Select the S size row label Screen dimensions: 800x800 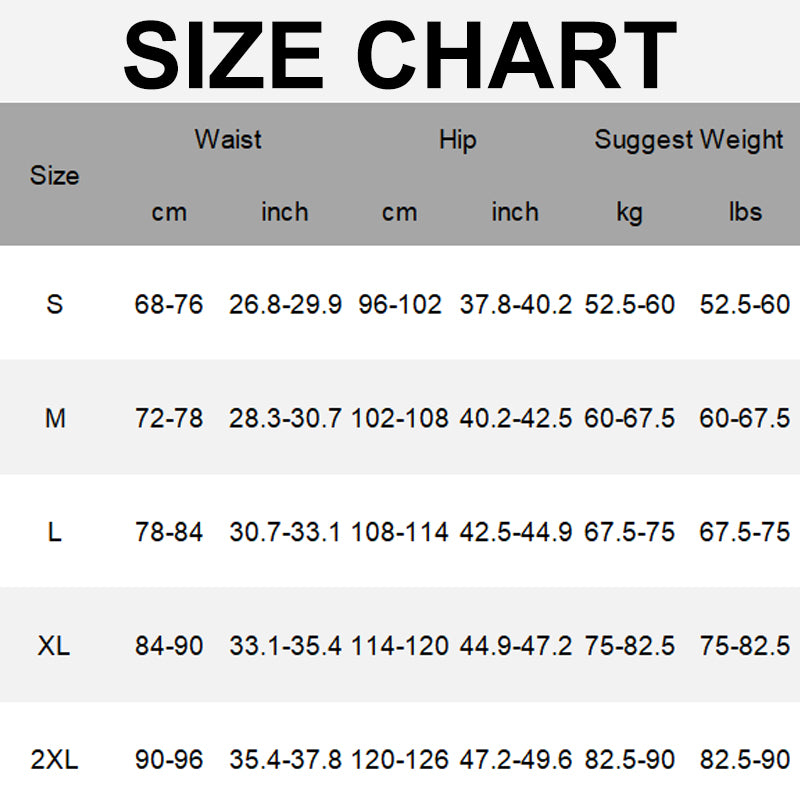[54, 304]
